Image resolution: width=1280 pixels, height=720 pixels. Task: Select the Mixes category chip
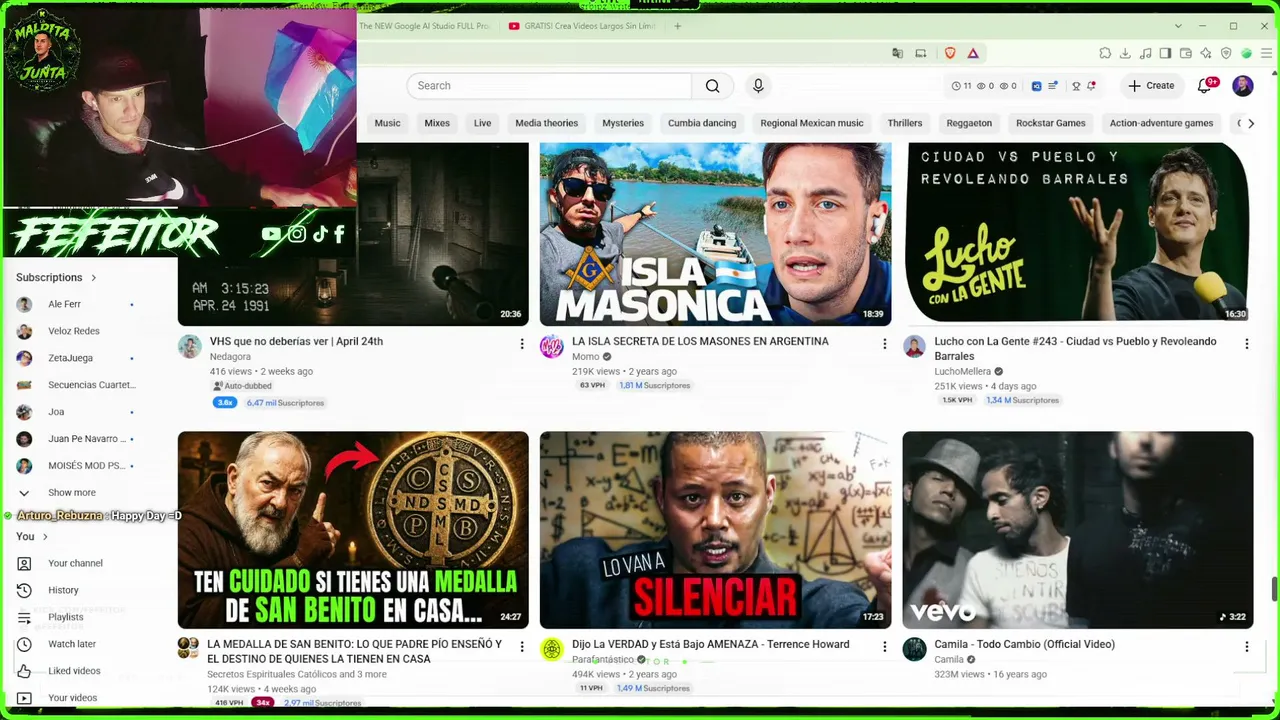437,123
